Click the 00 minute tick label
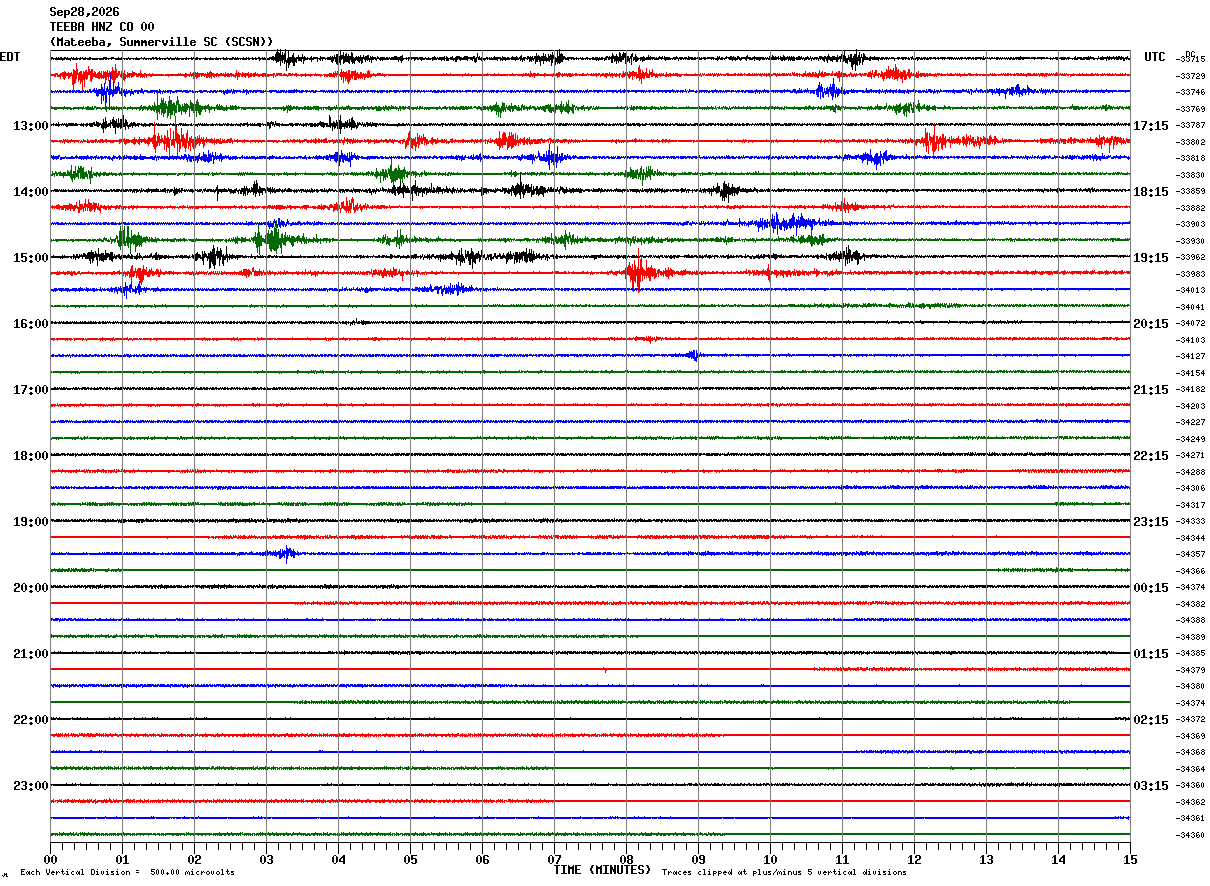Screen dimensions: 1210x886 tap(50, 859)
